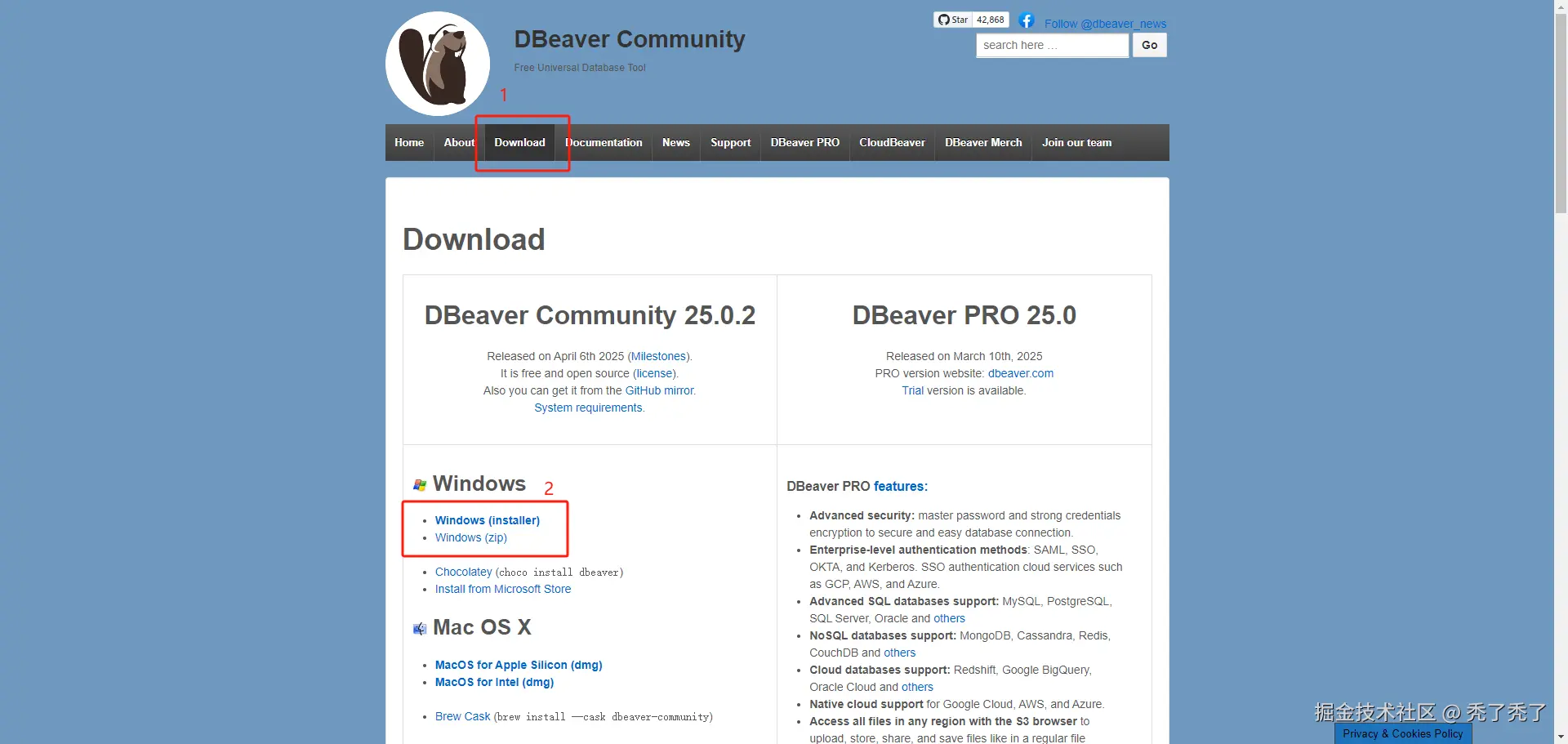The image size is (1568, 744).
Task: Open the license link
Action: point(654,373)
